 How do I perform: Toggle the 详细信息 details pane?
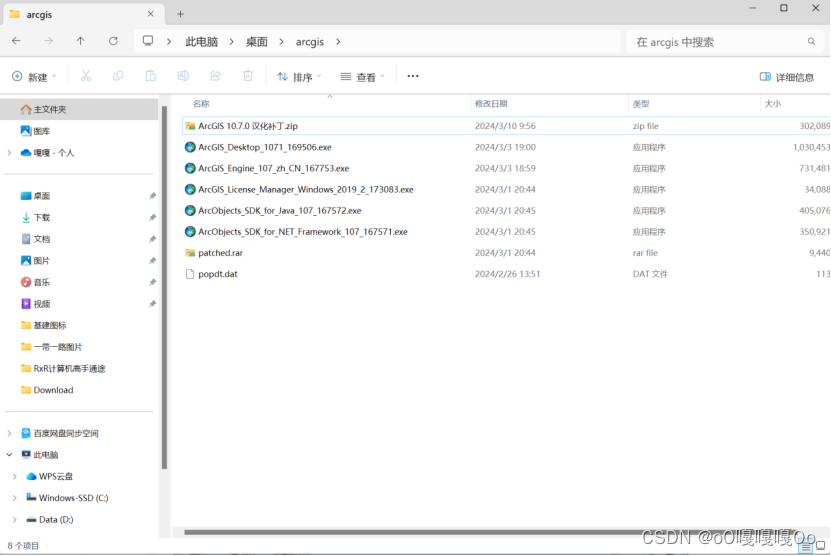point(786,77)
